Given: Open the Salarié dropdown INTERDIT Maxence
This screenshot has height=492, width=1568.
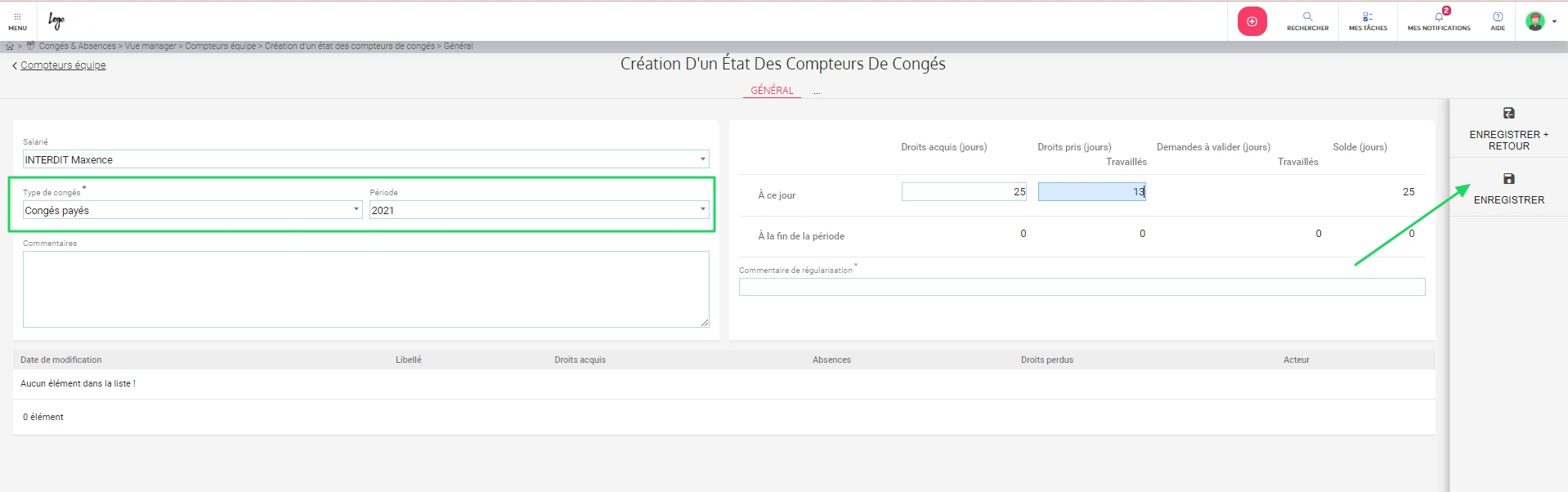Looking at the screenshot, I should tap(365, 159).
